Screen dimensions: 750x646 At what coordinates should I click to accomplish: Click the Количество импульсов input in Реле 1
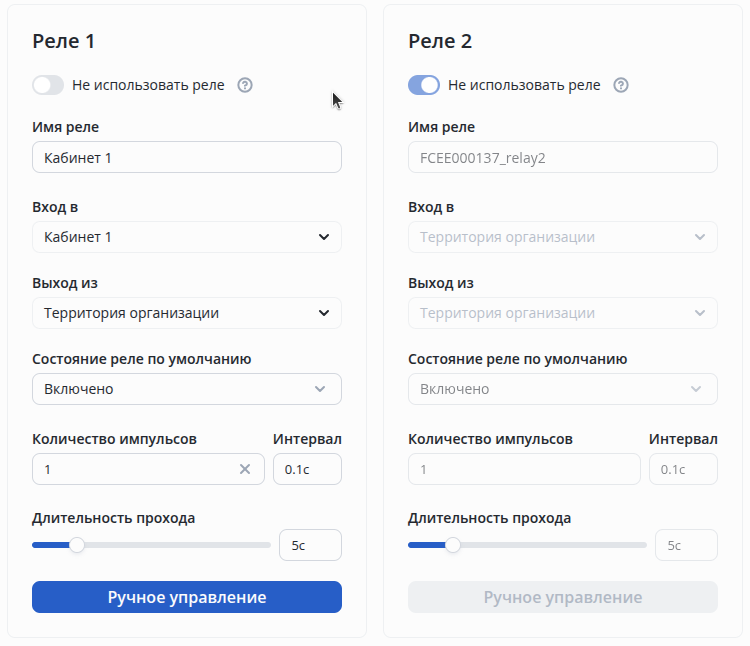(x=135, y=469)
